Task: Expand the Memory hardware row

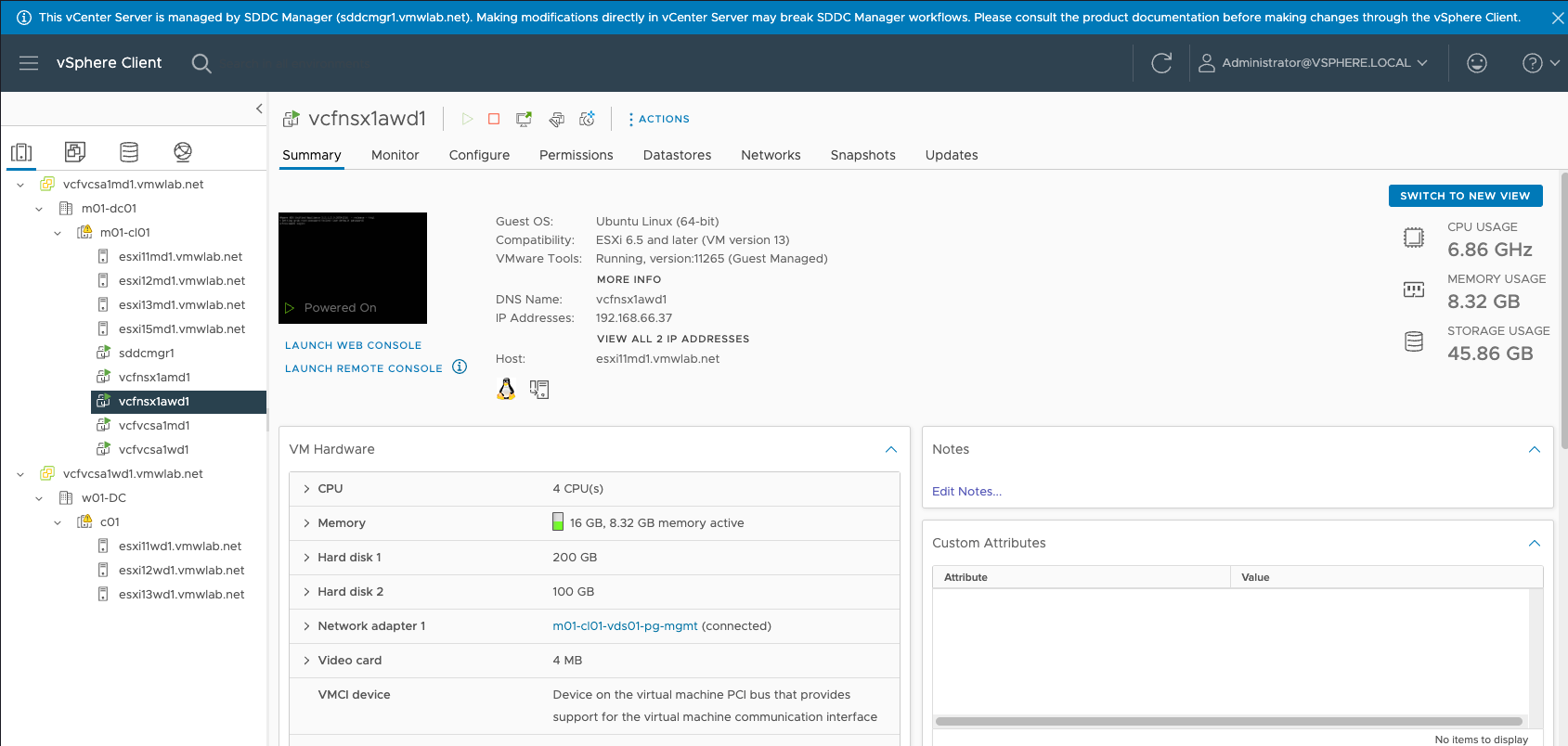Action: pyautogui.click(x=306, y=523)
